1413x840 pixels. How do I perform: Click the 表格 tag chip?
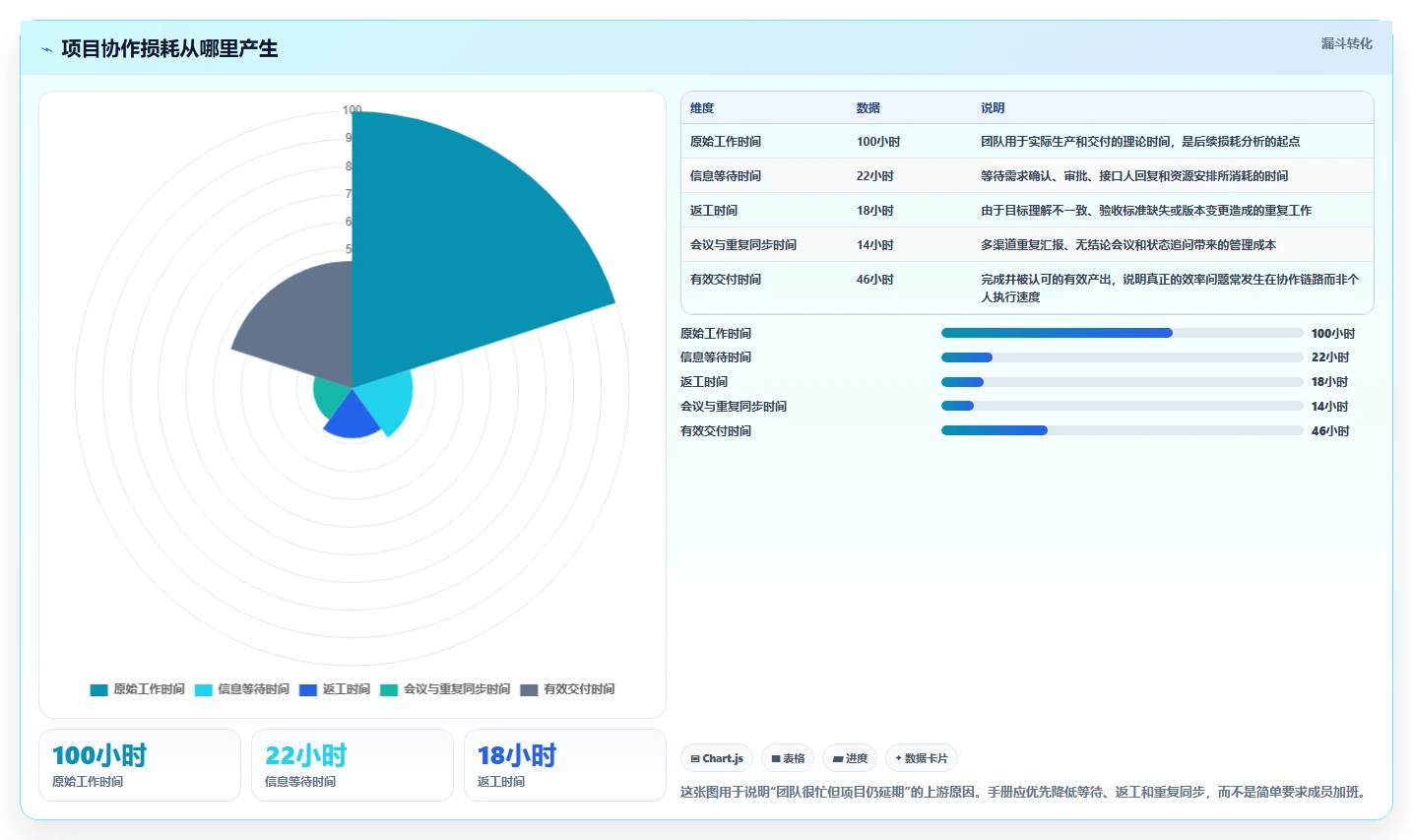coord(788,758)
